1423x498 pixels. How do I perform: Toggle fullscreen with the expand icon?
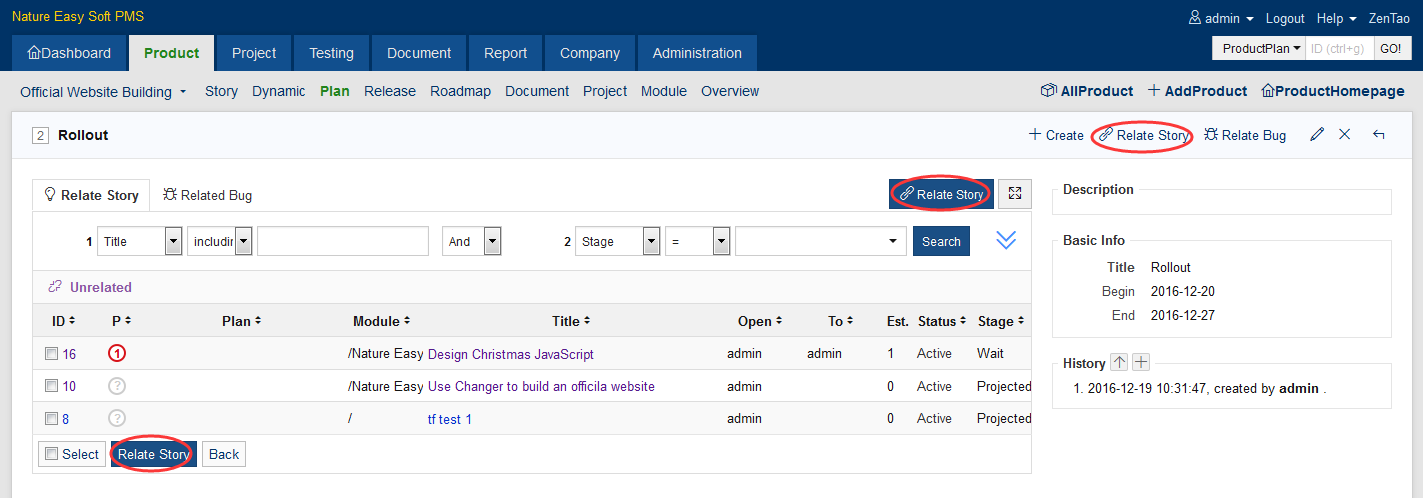pos(1014,194)
